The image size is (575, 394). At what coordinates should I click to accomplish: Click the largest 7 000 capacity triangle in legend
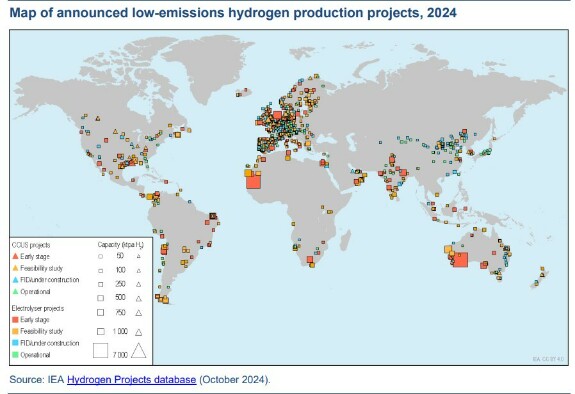139,350
